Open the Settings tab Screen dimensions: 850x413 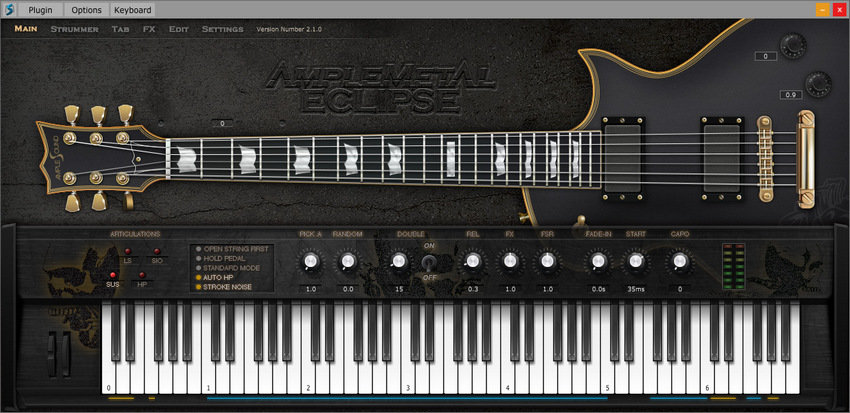[222, 29]
